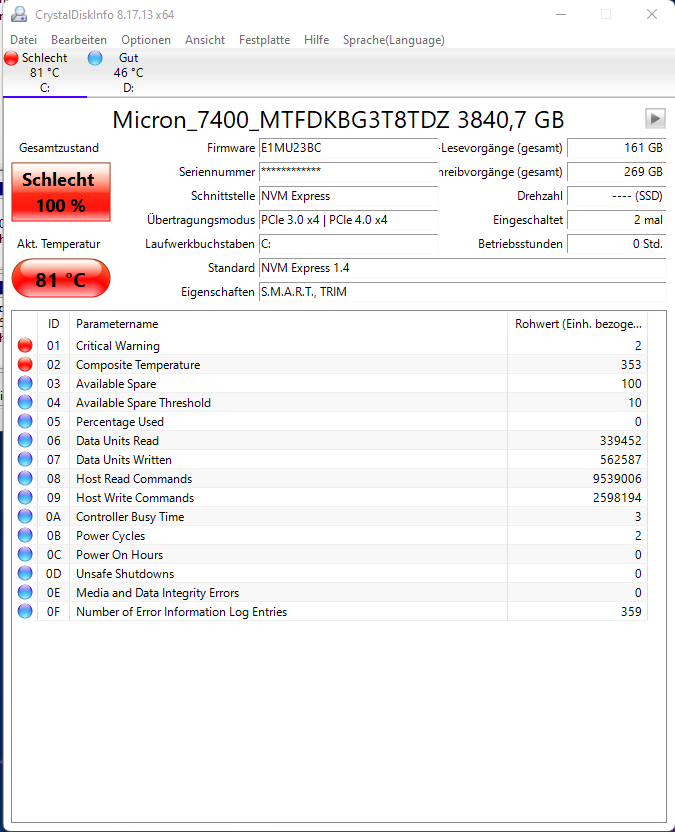Select the Percentage Used parameter name
675x832 pixels.
[120, 422]
